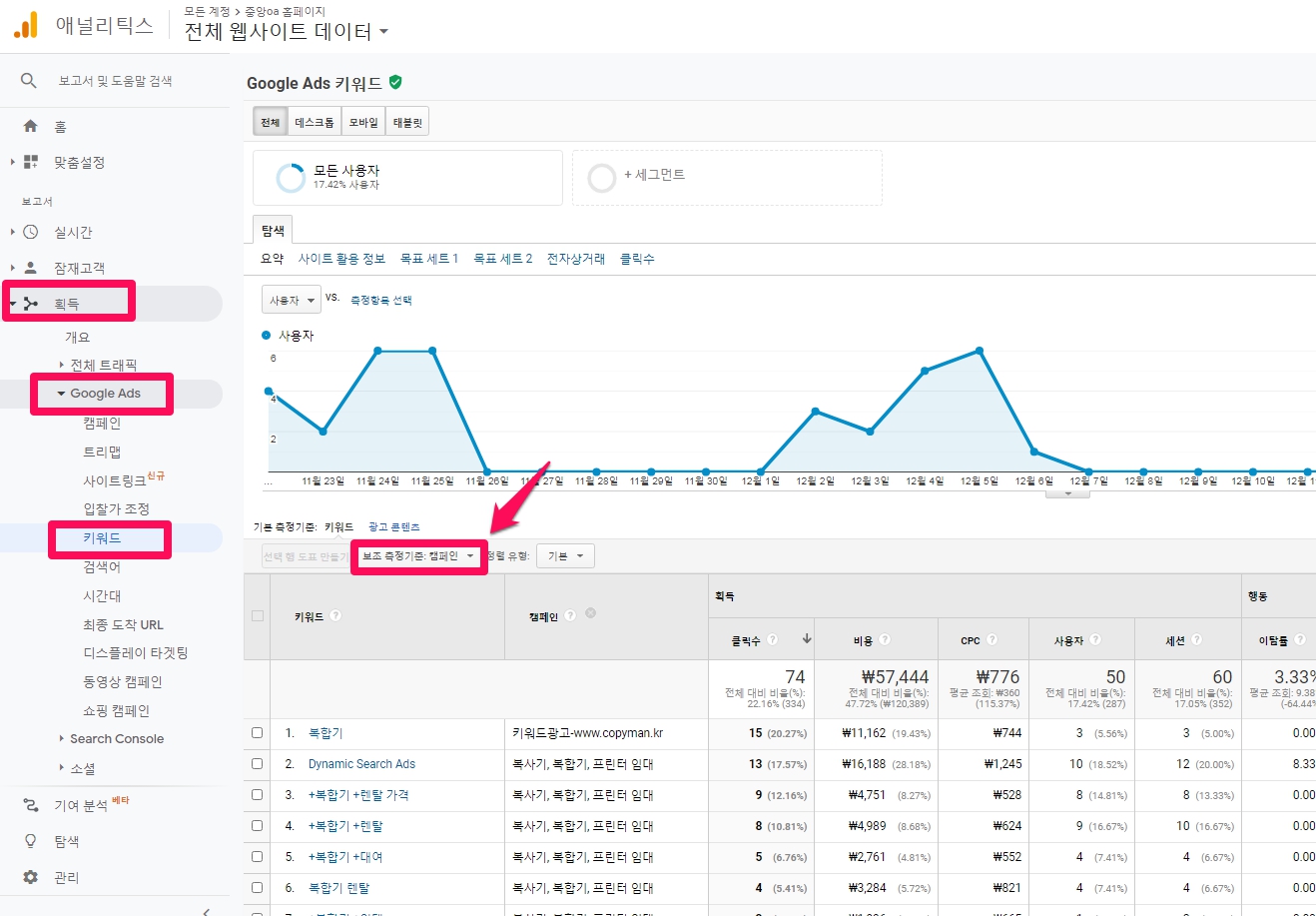Image resolution: width=1316 pixels, height=916 pixels.
Task: Check the box for row 1 복합기
Action: (257, 733)
